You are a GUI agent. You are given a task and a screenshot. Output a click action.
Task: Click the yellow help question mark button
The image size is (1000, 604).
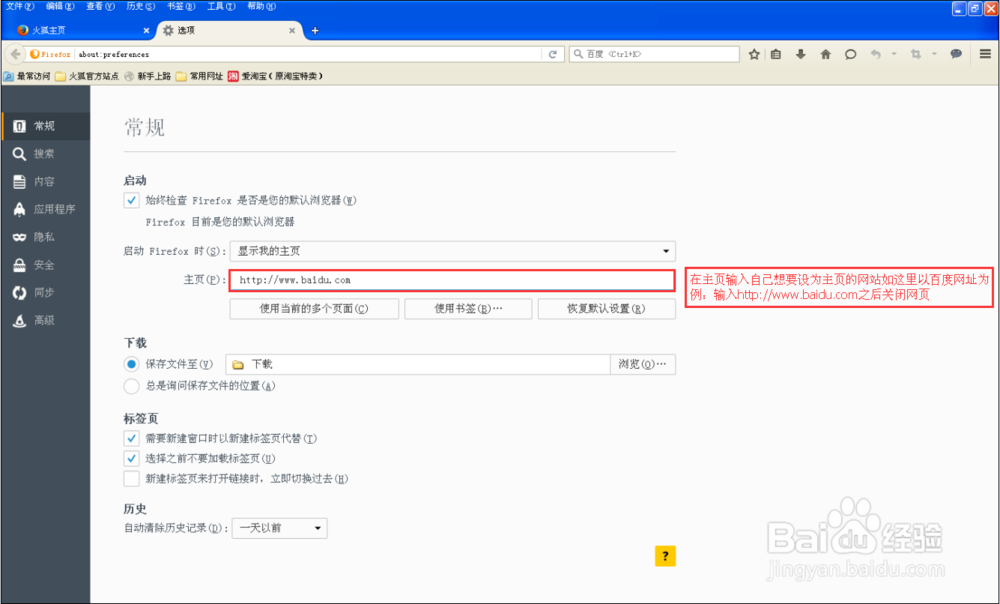point(665,556)
